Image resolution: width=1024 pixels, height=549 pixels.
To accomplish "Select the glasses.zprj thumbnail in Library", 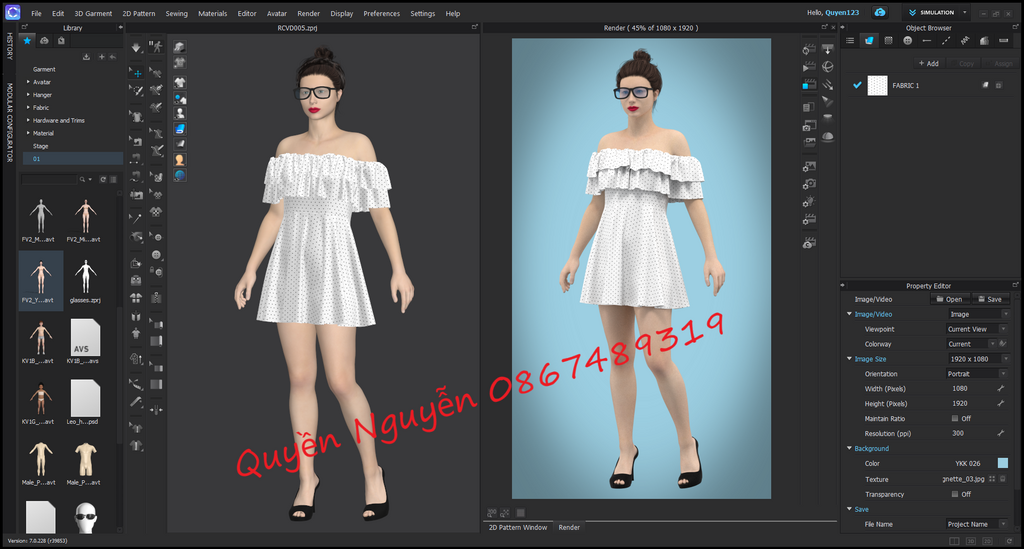I will (x=85, y=275).
